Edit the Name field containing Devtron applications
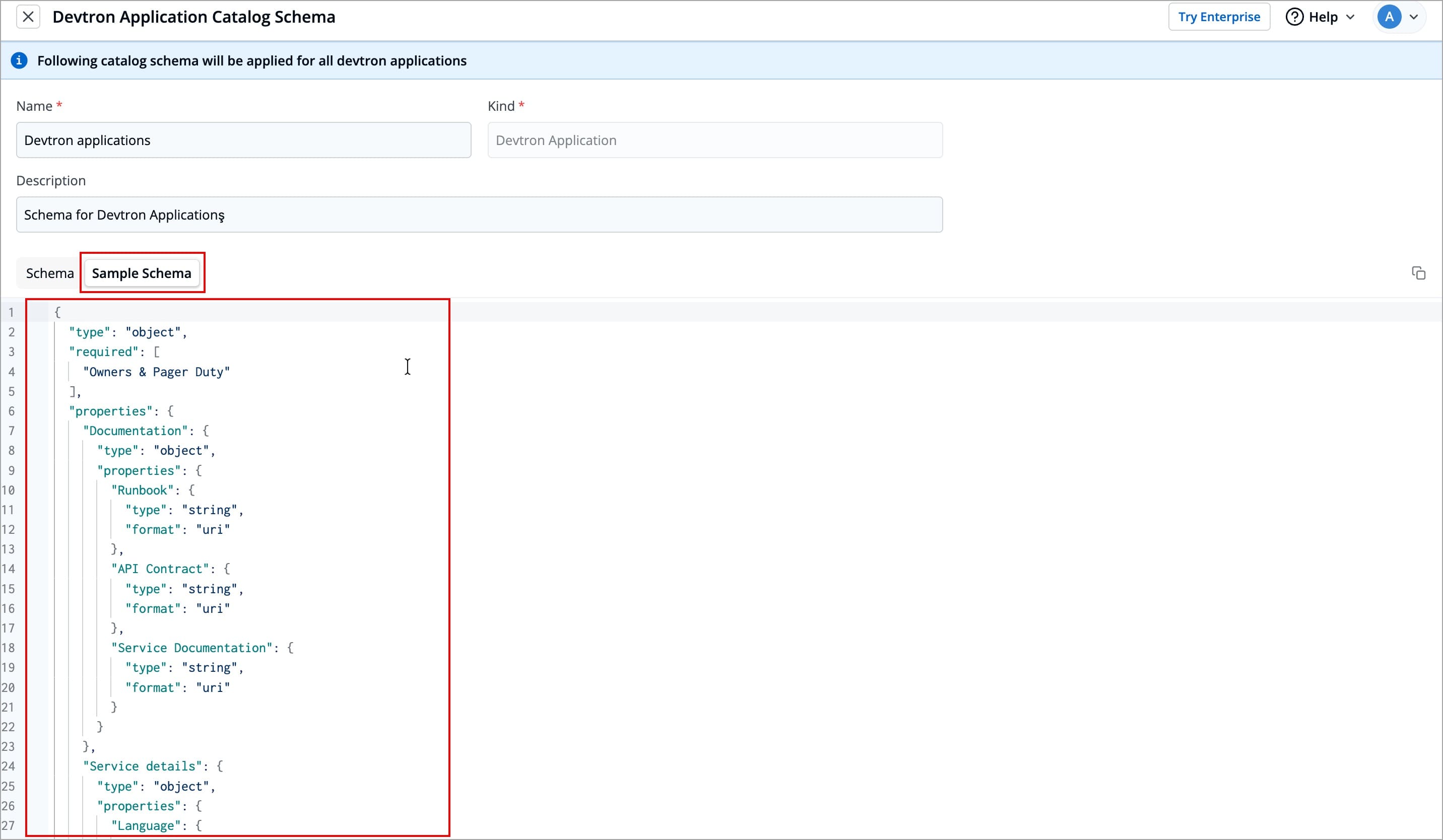This screenshot has width=1443, height=840. [243, 139]
